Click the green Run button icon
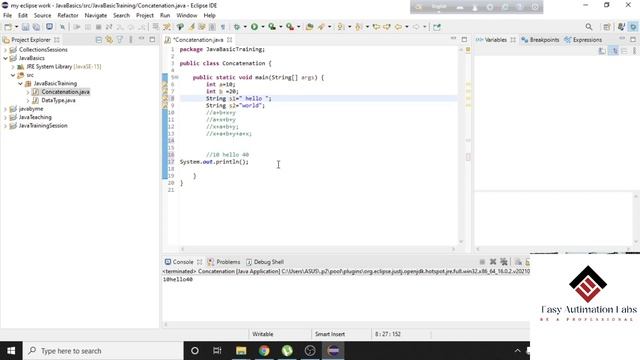This screenshot has width=640, height=360. [254, 27]
